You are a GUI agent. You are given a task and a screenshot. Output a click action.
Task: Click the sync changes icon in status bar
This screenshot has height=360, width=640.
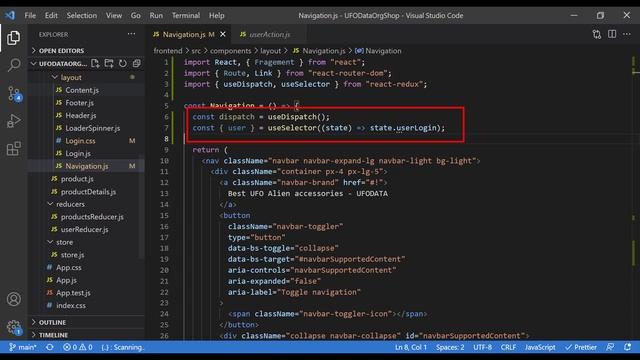[50, 347]
